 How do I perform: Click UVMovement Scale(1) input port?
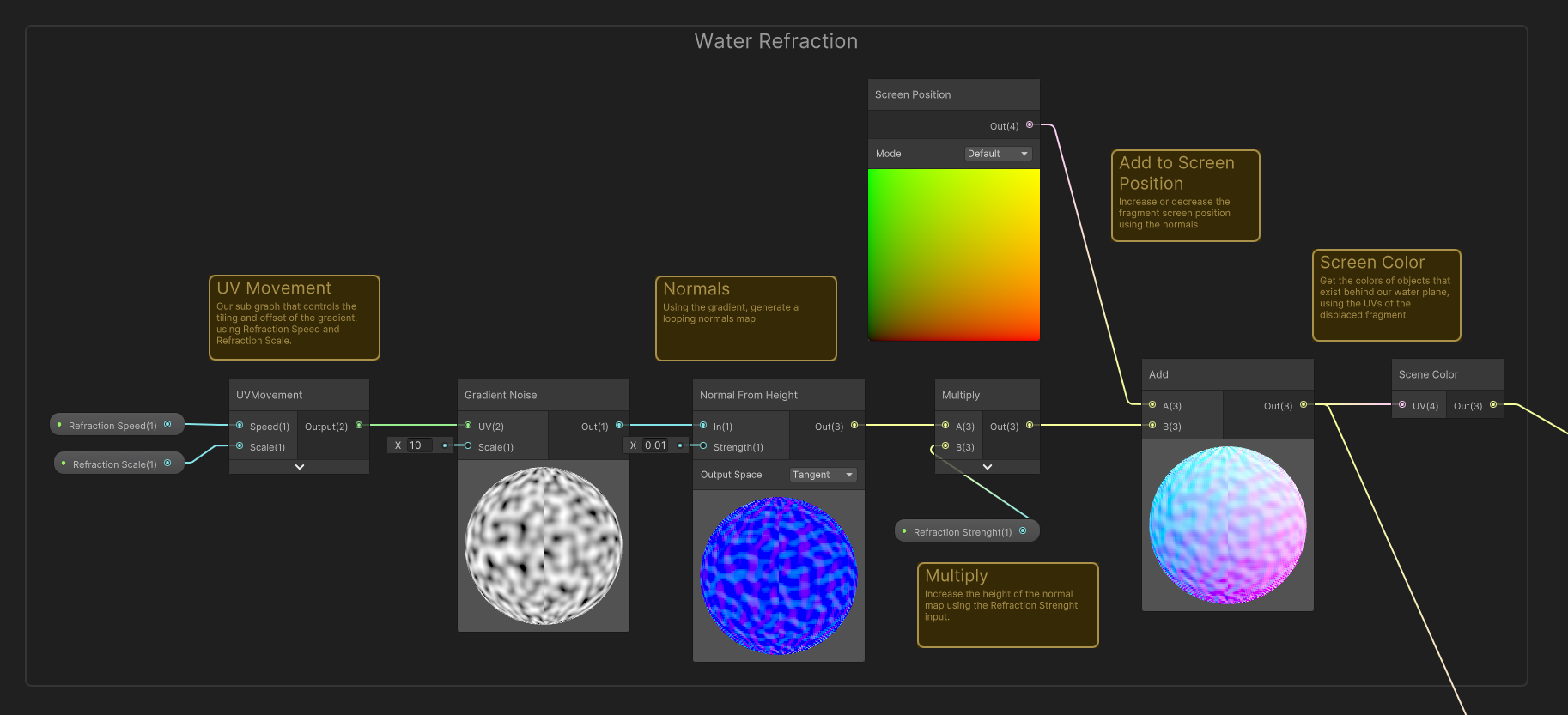240,446
